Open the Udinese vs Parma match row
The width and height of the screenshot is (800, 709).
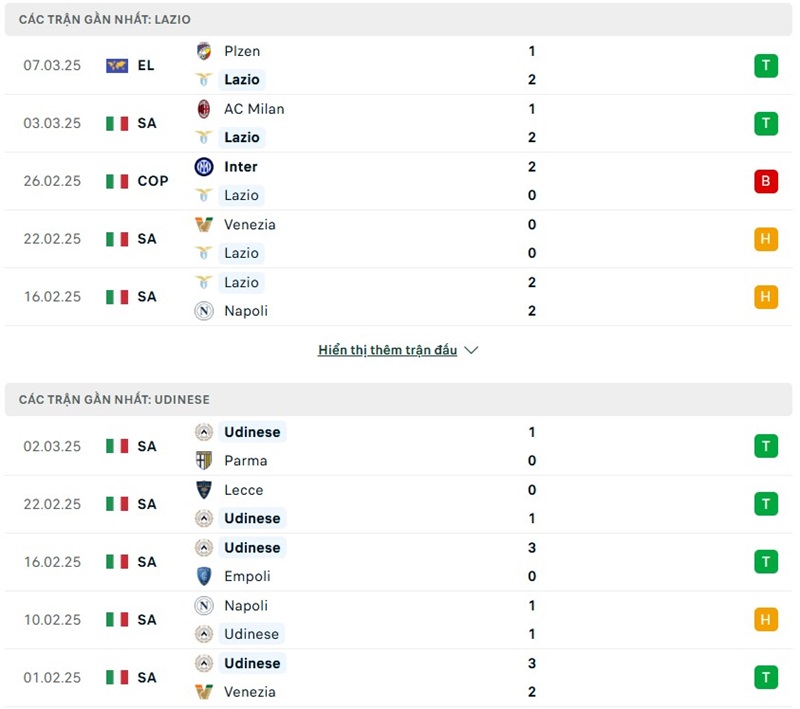pyautogui.click(x=400, y=446)
